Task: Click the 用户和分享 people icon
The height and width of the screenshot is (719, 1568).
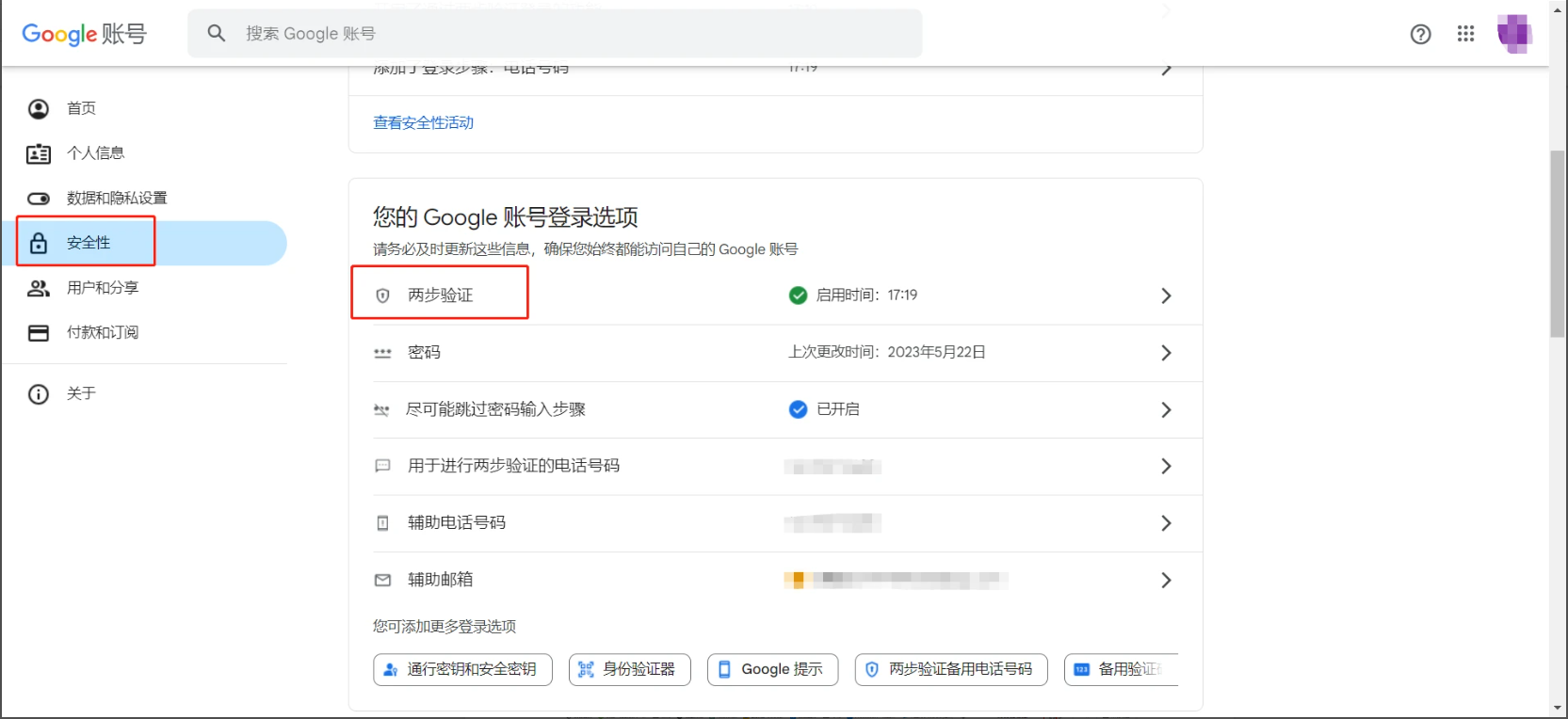Action: tap(39, 288)
